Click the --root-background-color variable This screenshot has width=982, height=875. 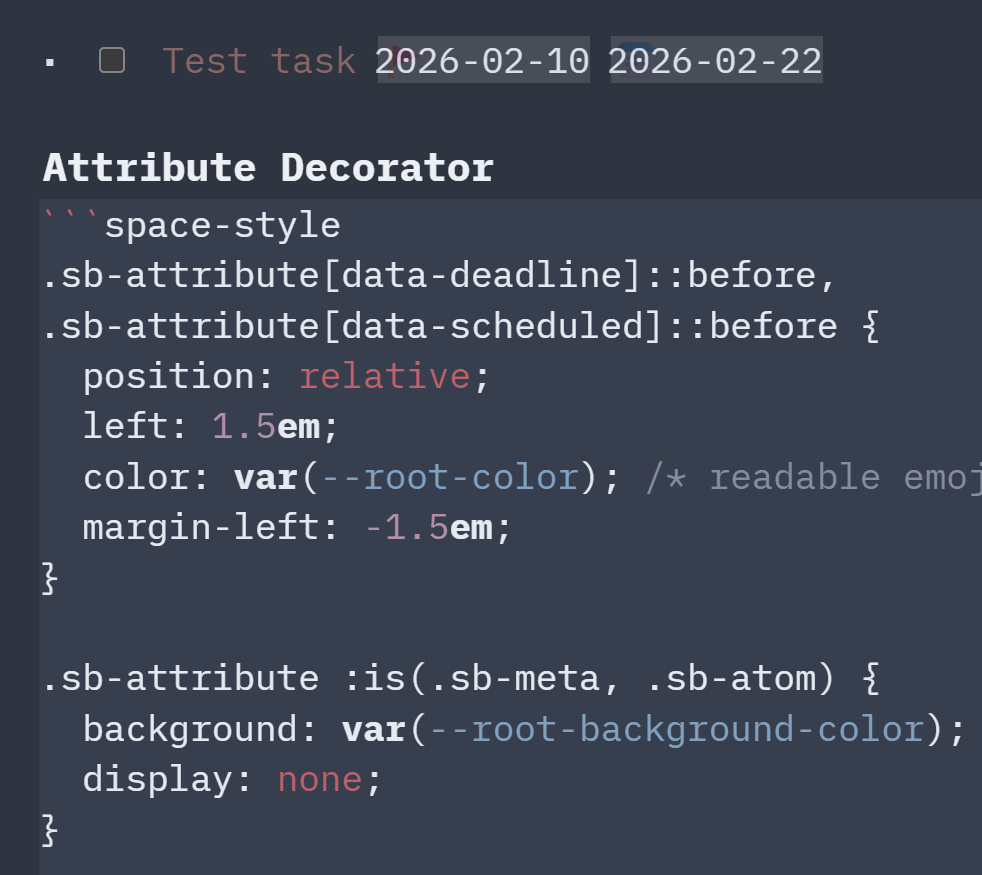pyautogui.click(x=675, y=729)
